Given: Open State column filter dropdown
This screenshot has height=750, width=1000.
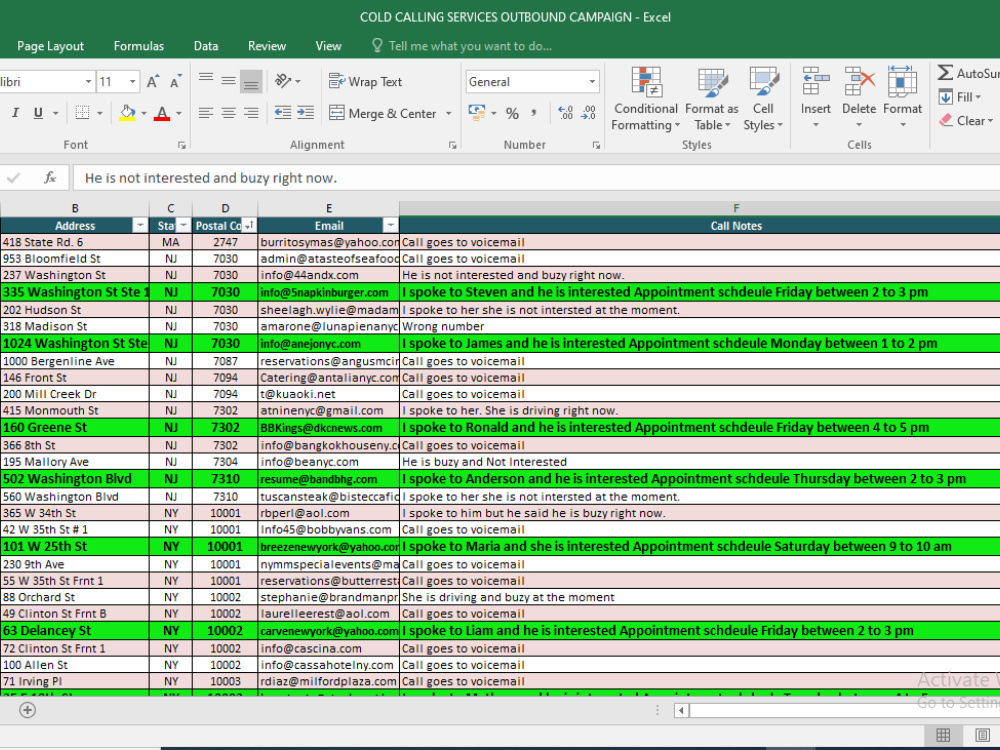Looking at the screenshot, I should [x=184, y=225].
